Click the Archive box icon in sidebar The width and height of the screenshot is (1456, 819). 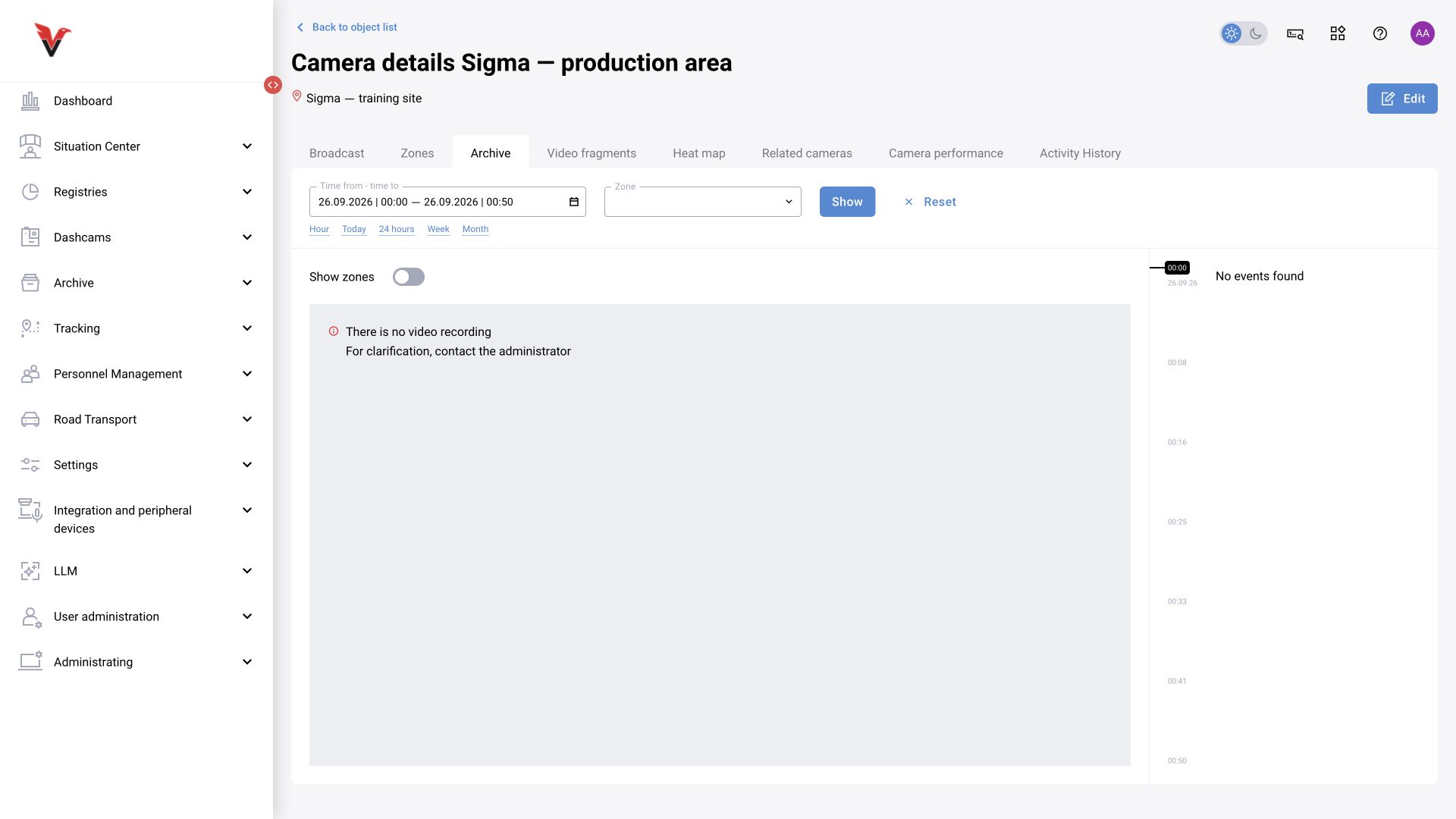pyautogui.click(x=30, y=283)
